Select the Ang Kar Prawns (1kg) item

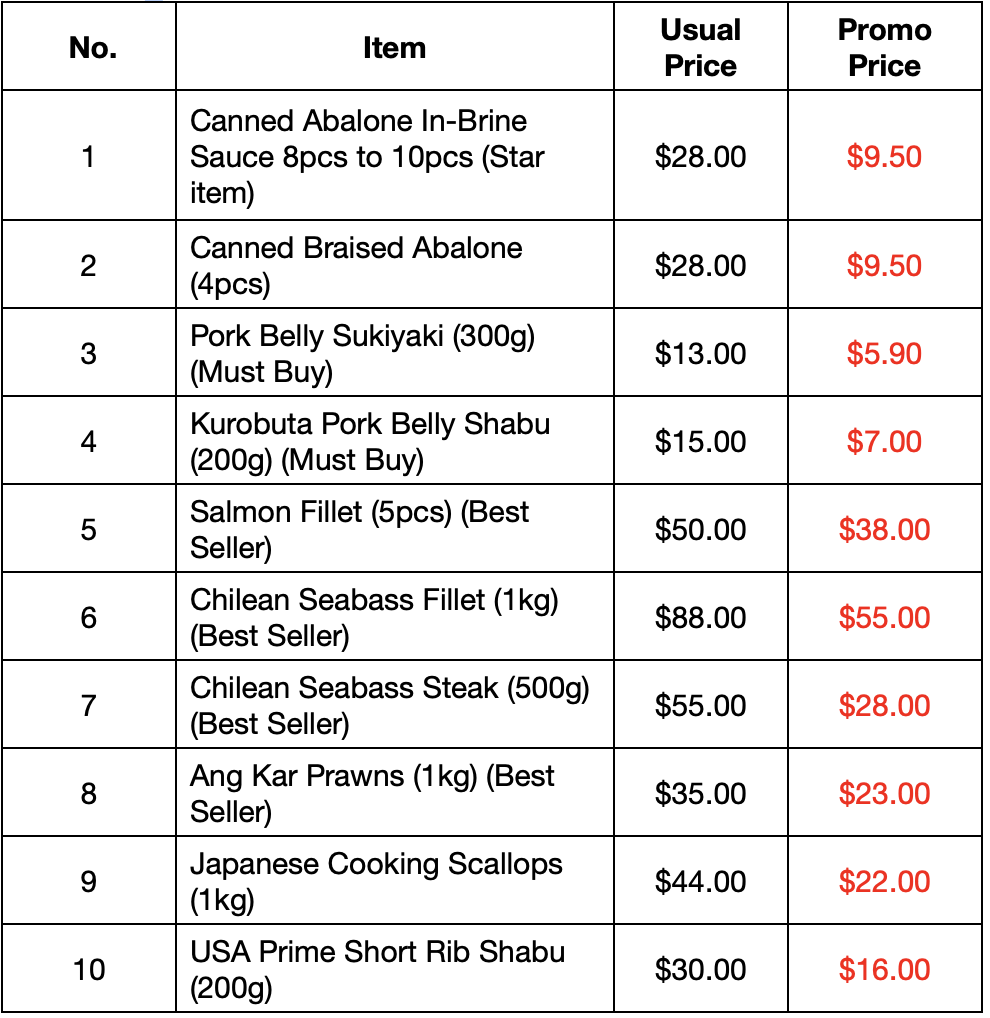[372, 793]
